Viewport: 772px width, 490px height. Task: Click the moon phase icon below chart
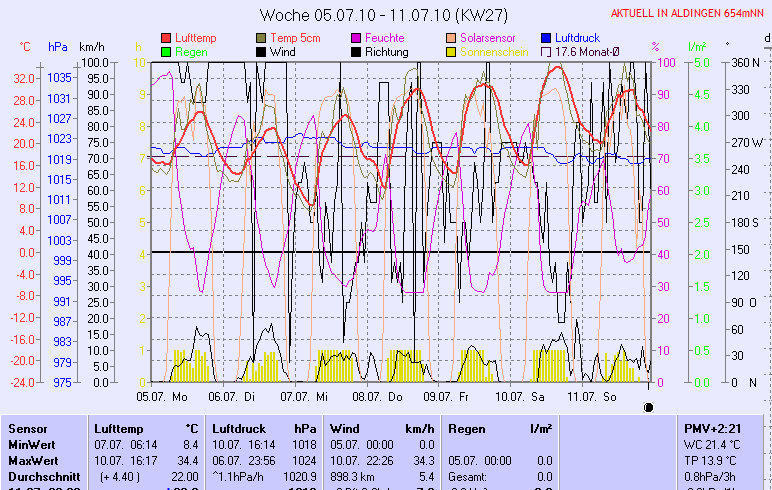pyautogui.click(x=648, y=407)
